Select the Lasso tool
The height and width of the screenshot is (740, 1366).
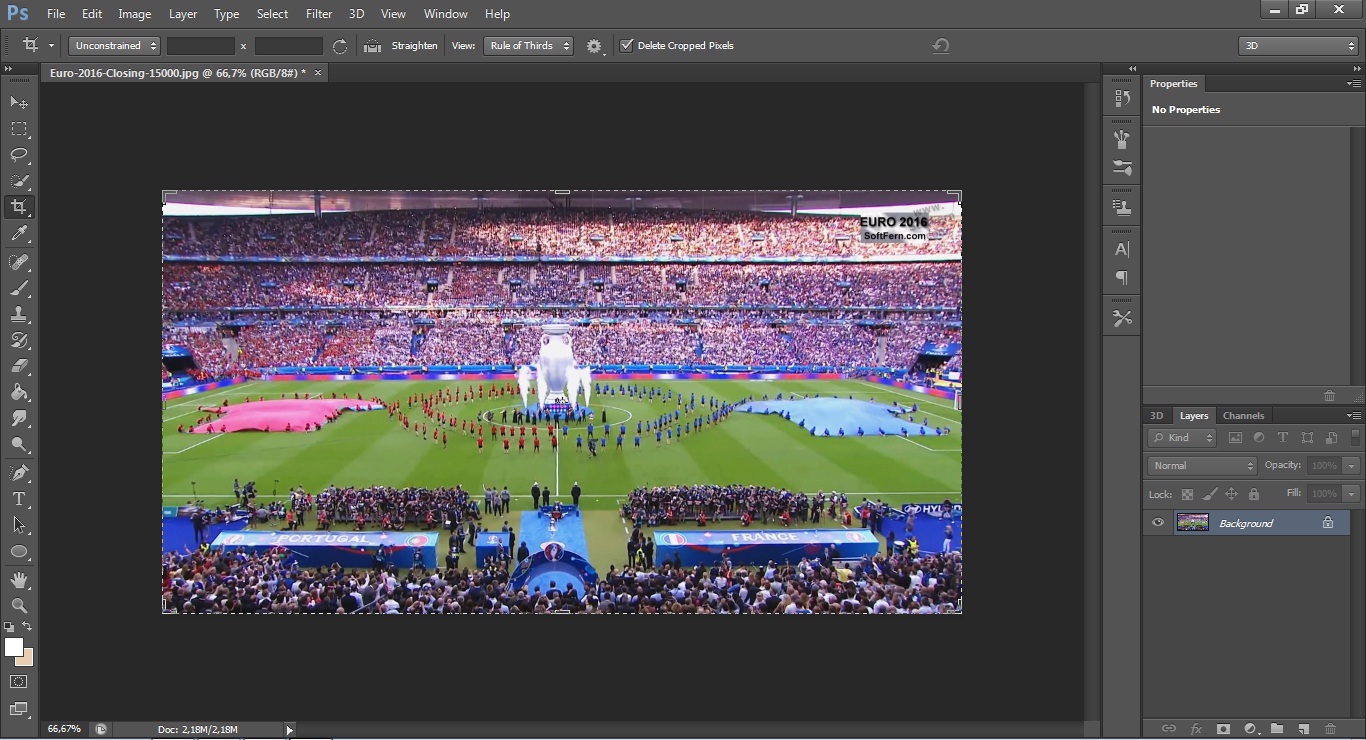19,155
